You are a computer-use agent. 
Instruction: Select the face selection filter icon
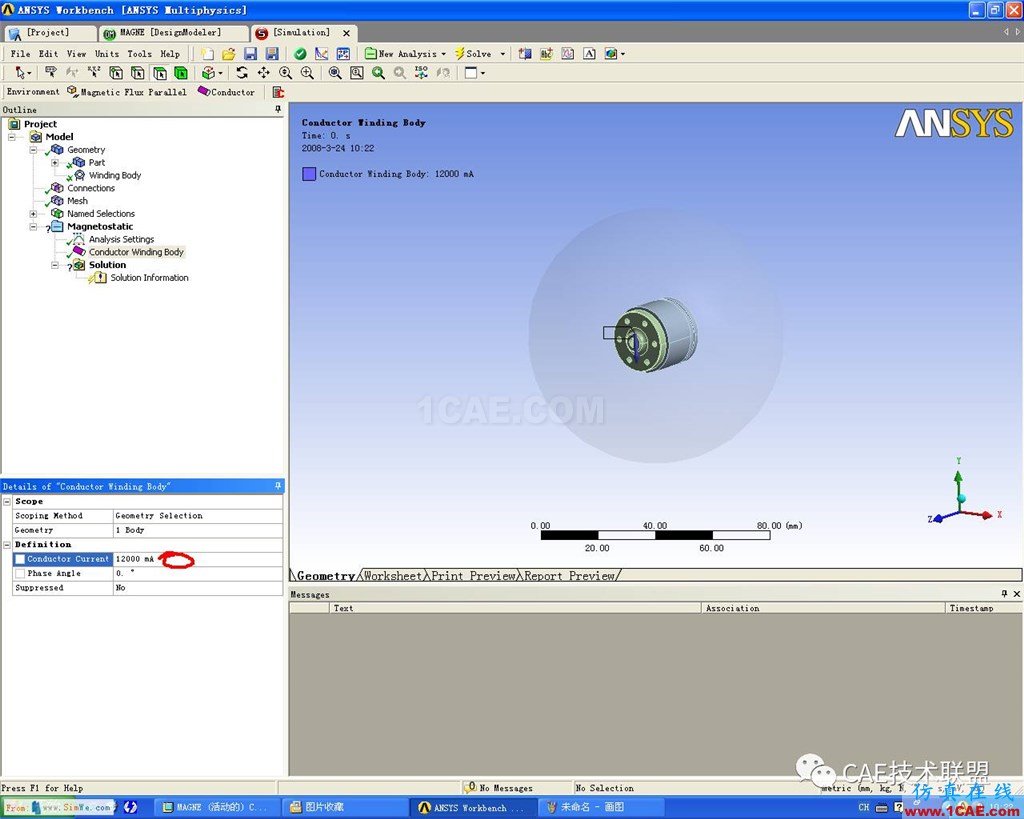coord(159,72)
